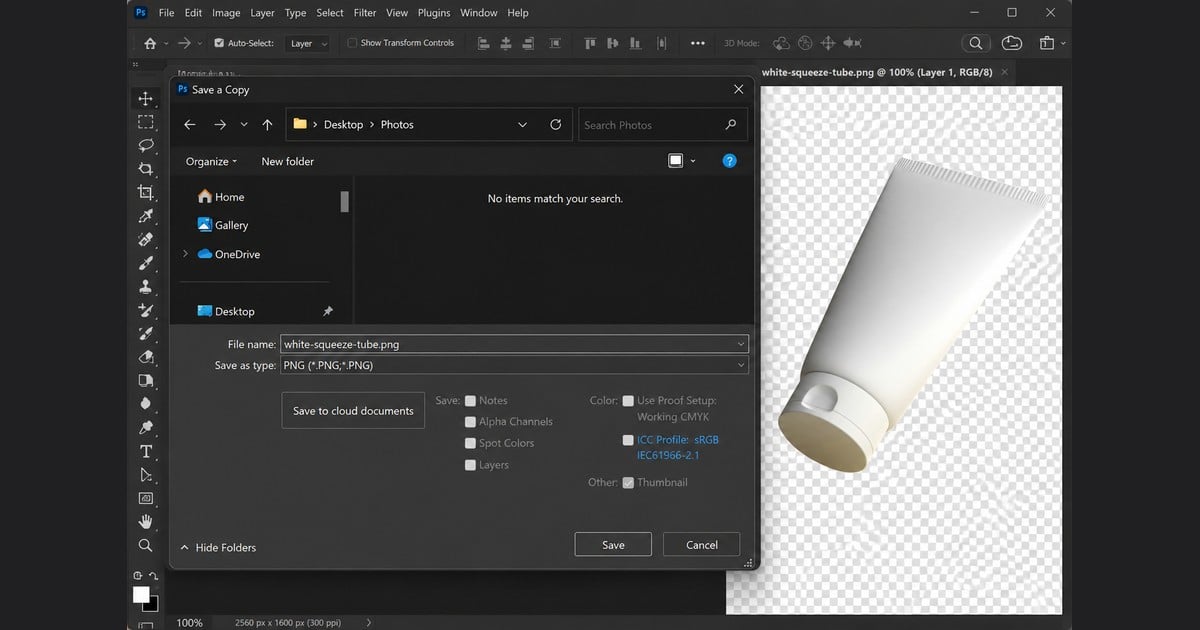Open the Auto-Select Layer dropdown

(308, 43)
